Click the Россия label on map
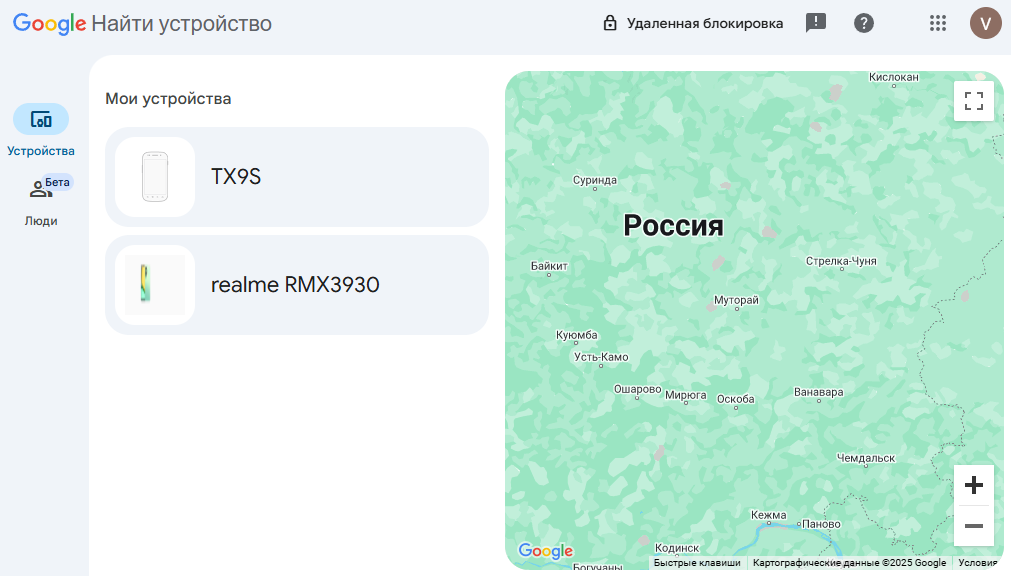 click(x=673, y=225)
